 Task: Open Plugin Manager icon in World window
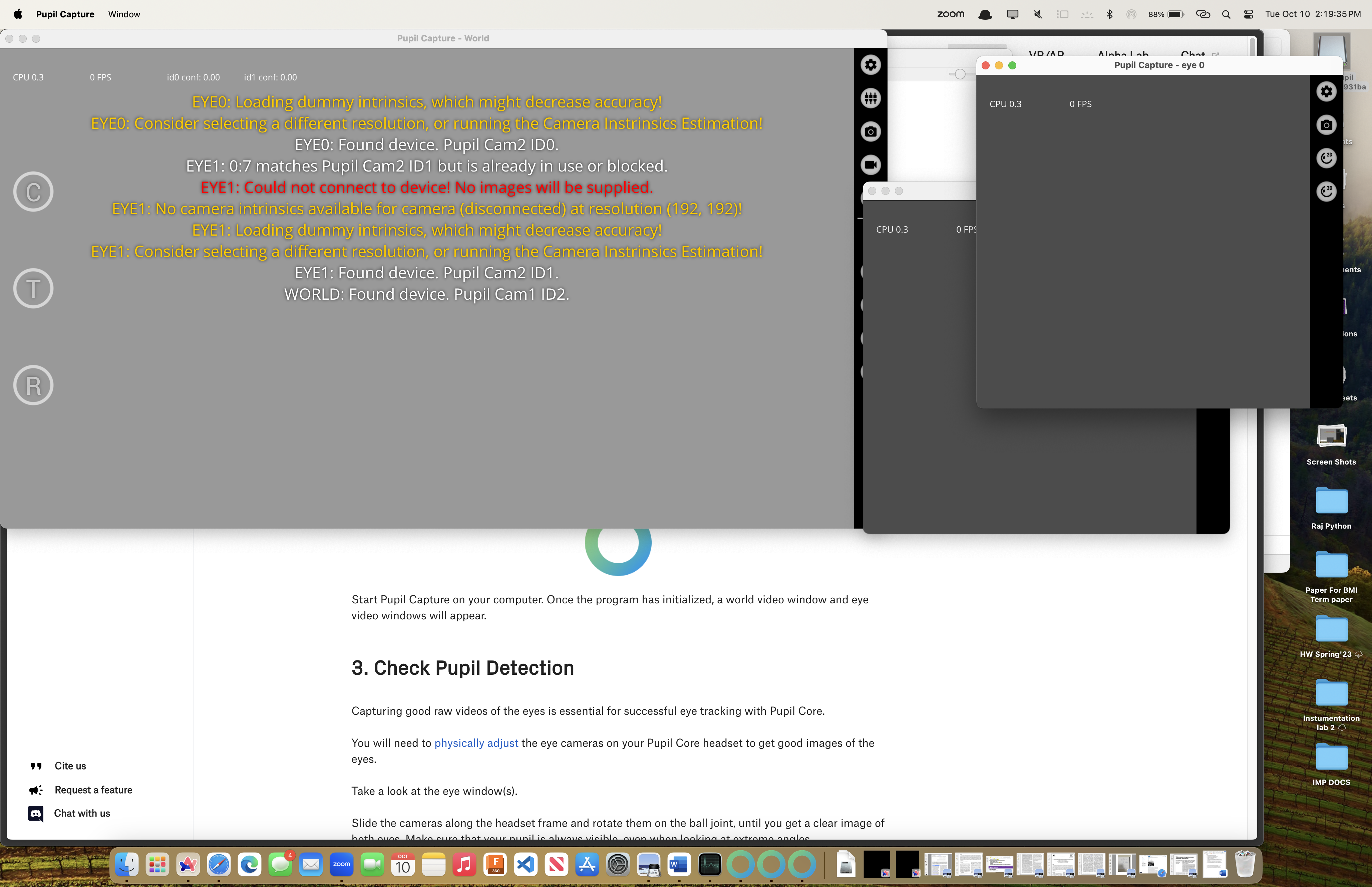[x=871, y=98]
